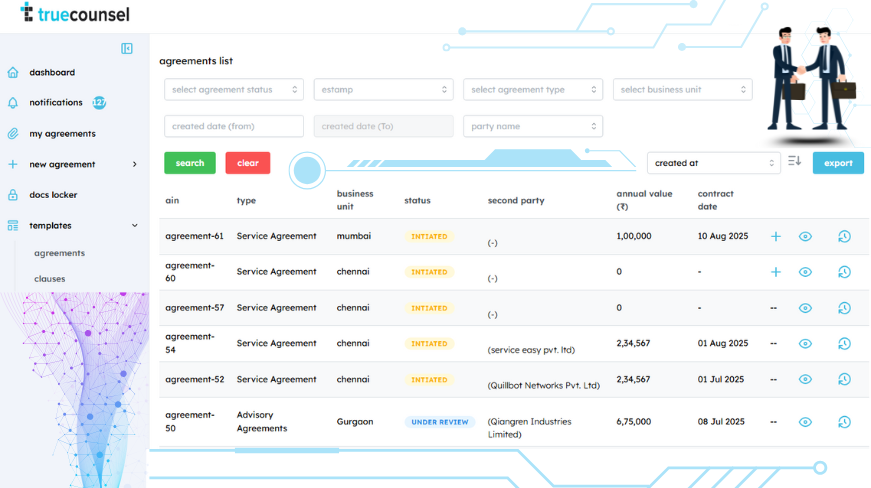View agreement-52 using the eye icon
The width and height of the screenshot is (871, 488).
click(805, 380)
